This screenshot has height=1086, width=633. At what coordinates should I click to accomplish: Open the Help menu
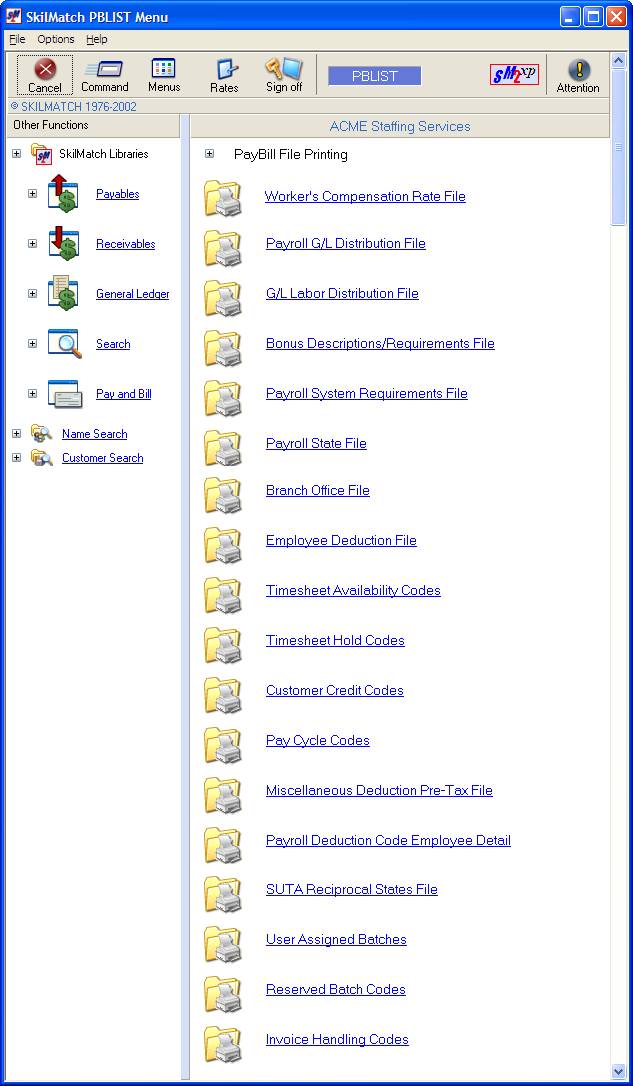tap(97, 39)
